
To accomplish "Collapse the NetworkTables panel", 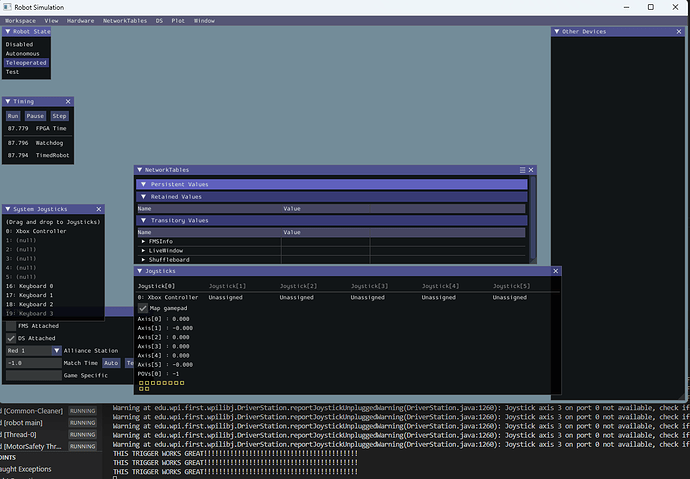I will tap(139, 170).
